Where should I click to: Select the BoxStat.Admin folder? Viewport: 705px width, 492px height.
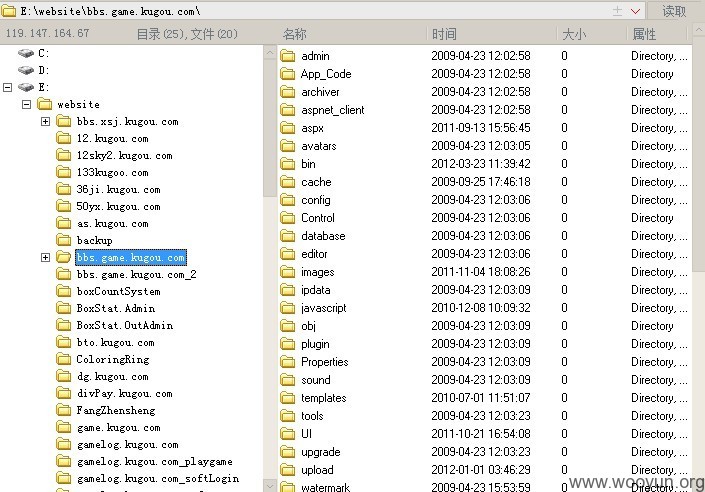tap(116, 309)
